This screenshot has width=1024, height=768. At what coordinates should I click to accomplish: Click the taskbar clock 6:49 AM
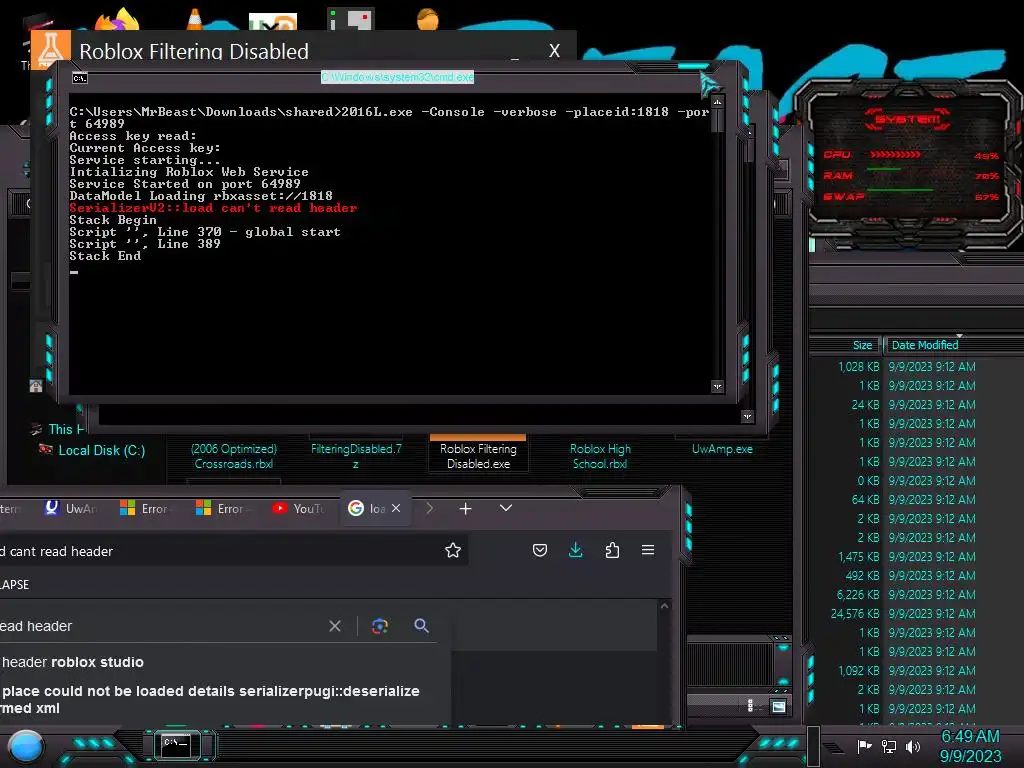coord(970,736)
